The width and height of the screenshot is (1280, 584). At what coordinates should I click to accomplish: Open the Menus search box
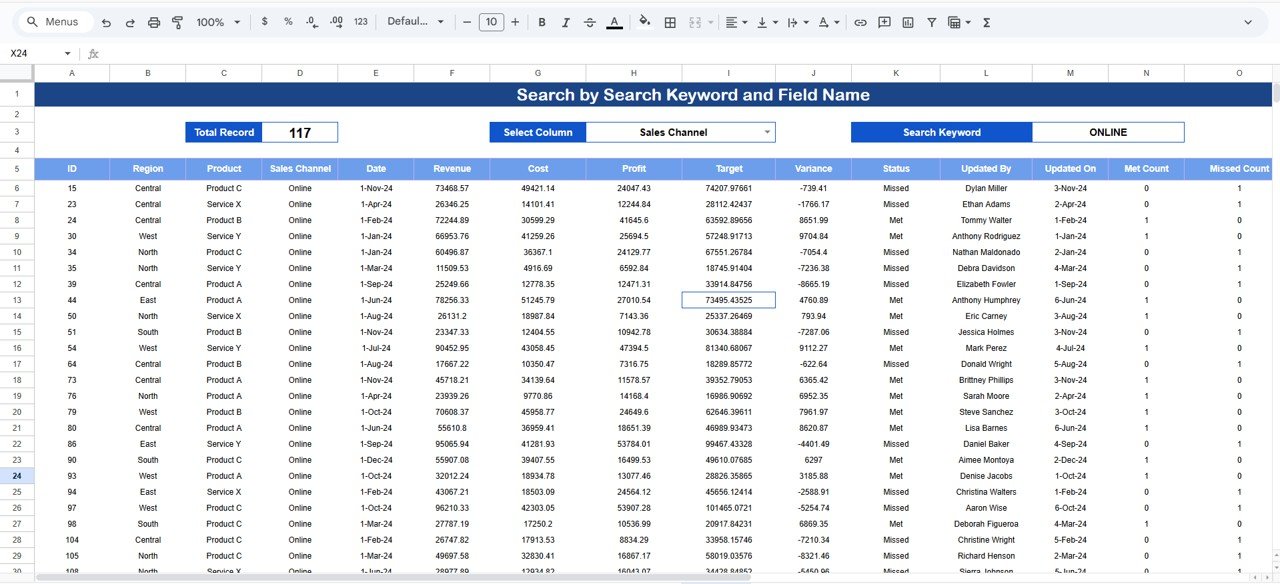[56, 22]
